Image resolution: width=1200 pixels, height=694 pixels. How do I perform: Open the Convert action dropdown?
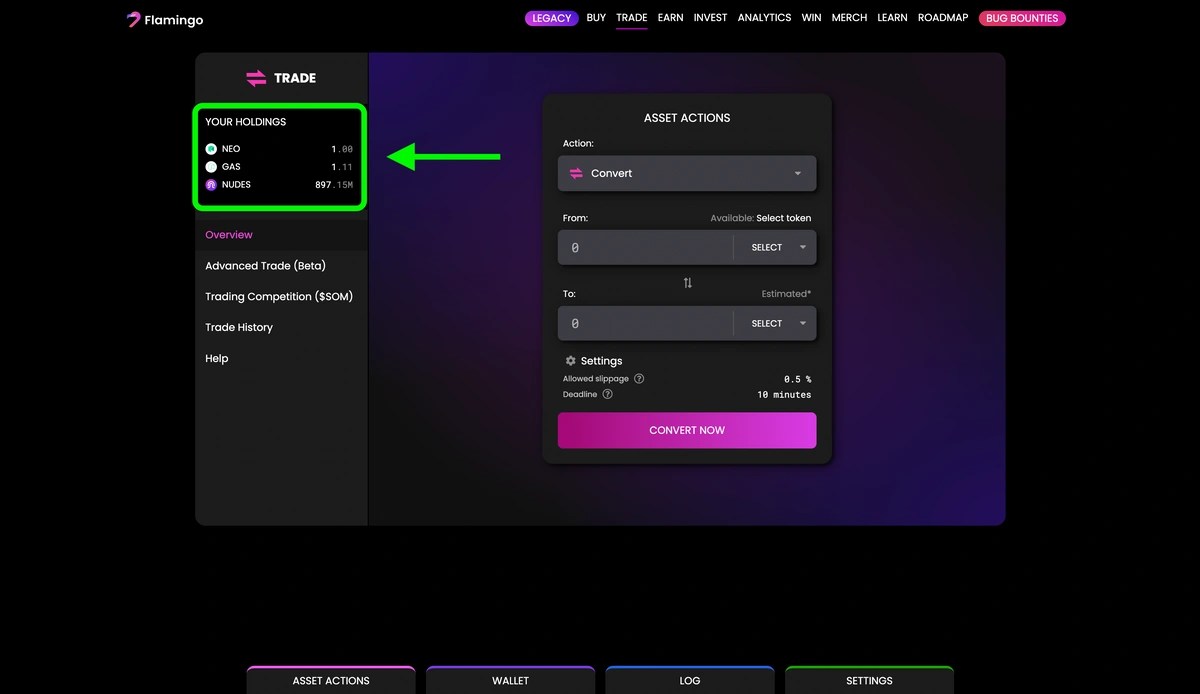point(687,173)
